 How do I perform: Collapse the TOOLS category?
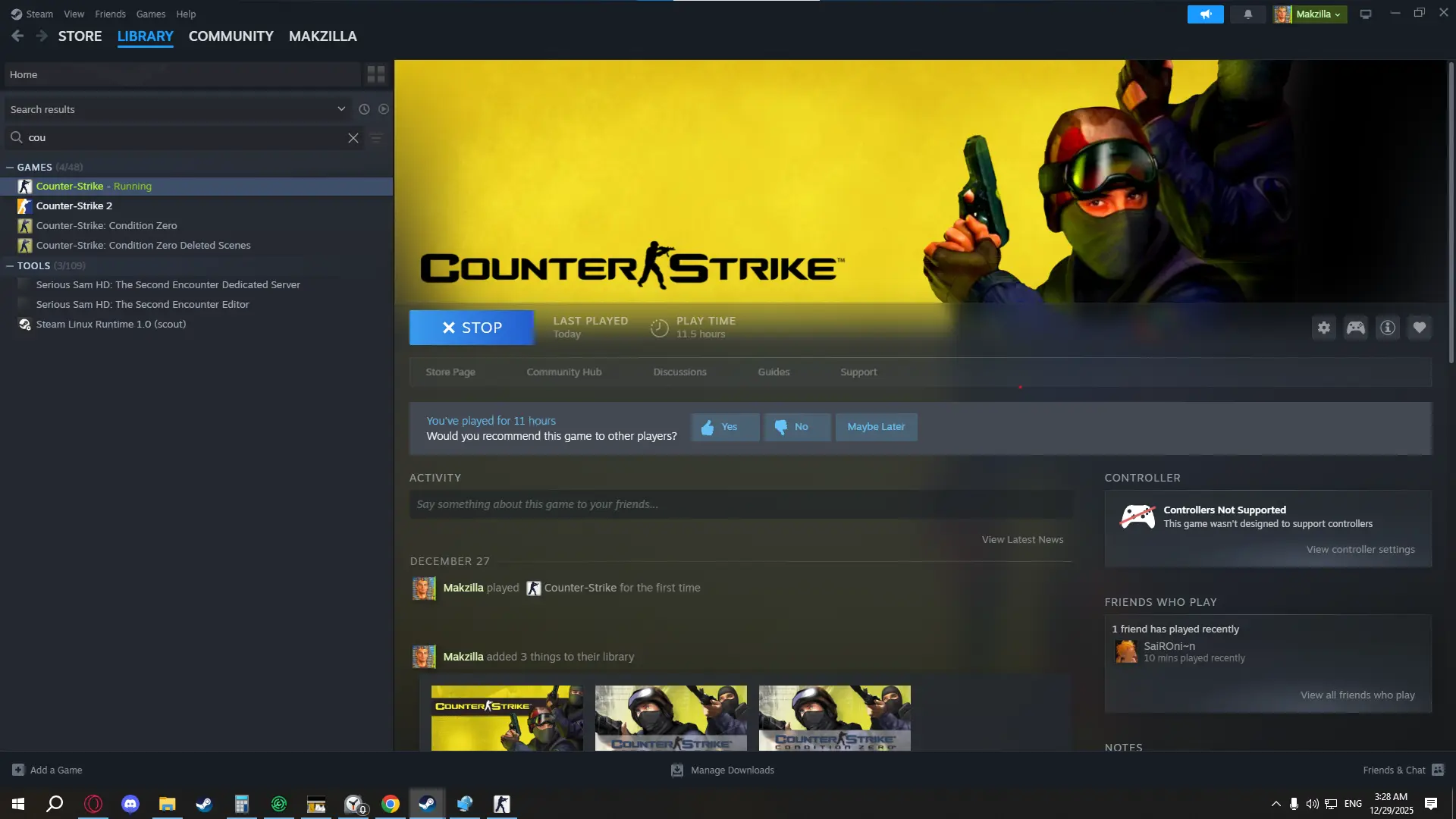pos(10,265)
